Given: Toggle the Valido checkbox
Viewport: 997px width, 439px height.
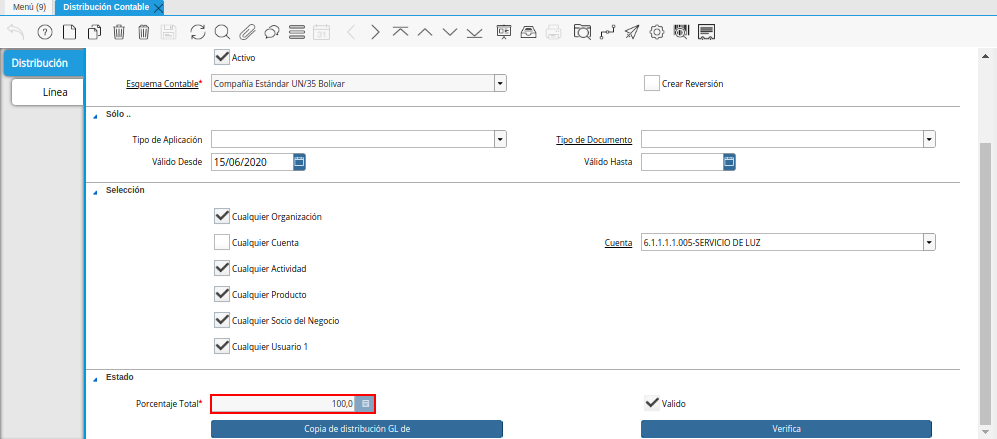Looking at the screenshot, I should (652, 403).
